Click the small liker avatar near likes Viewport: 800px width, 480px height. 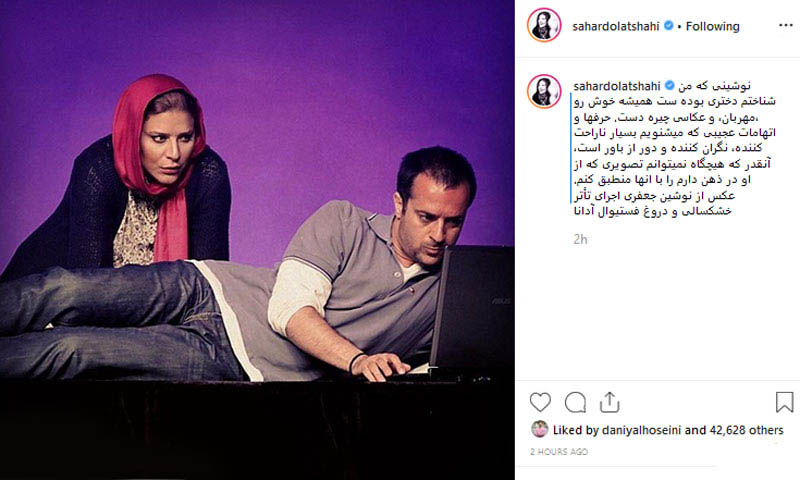(x=539, y=429)
